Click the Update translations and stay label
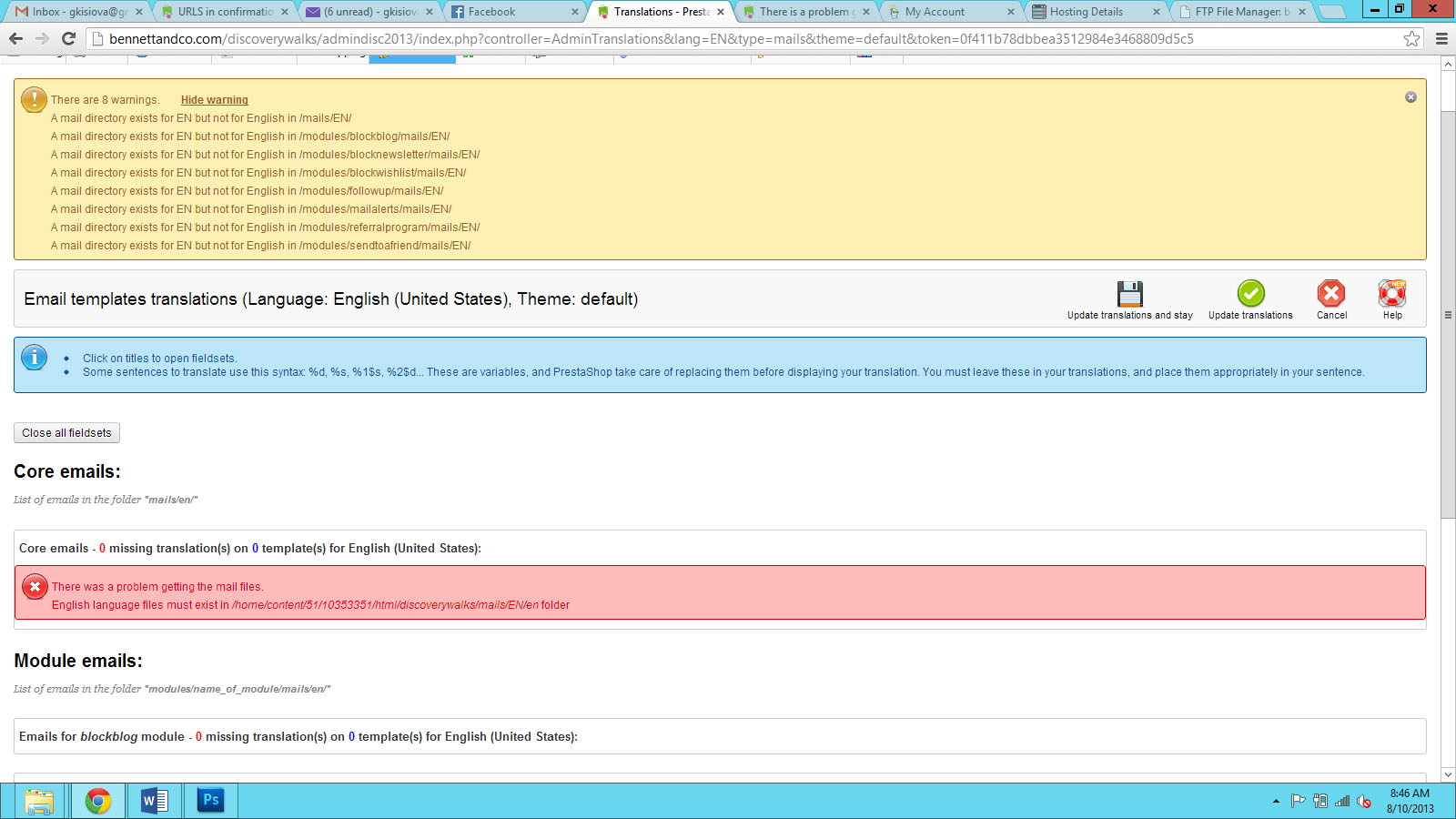The image size is (1456, 819). [1130, 315]
